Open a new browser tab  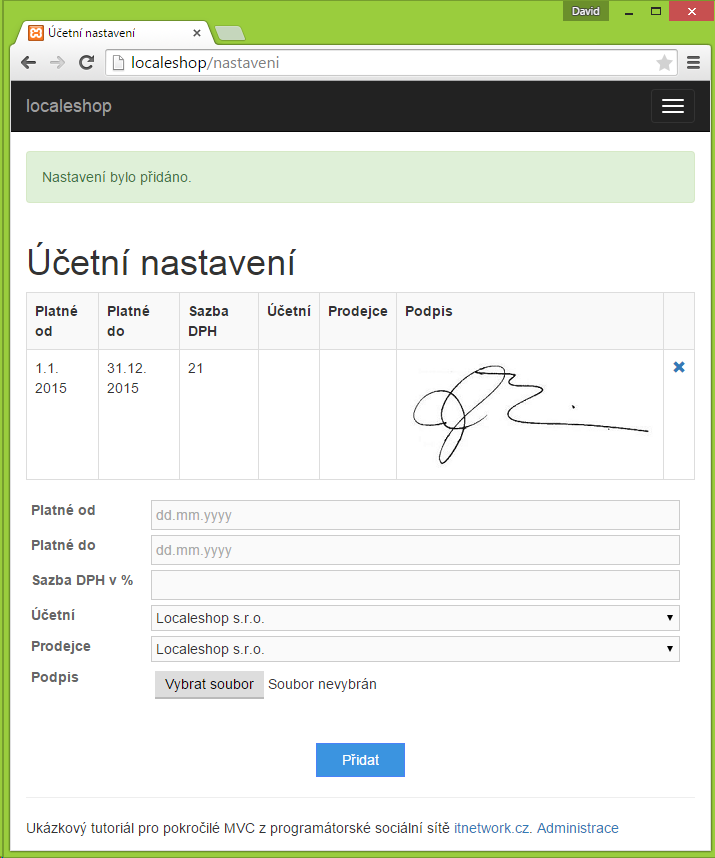coord(230,33)
